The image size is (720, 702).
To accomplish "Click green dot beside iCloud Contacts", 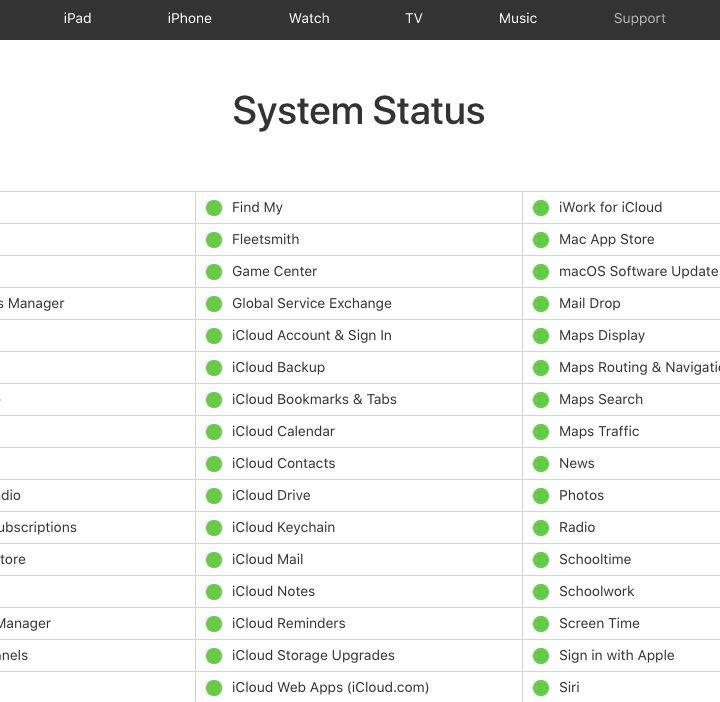I will tap(214, 464).
